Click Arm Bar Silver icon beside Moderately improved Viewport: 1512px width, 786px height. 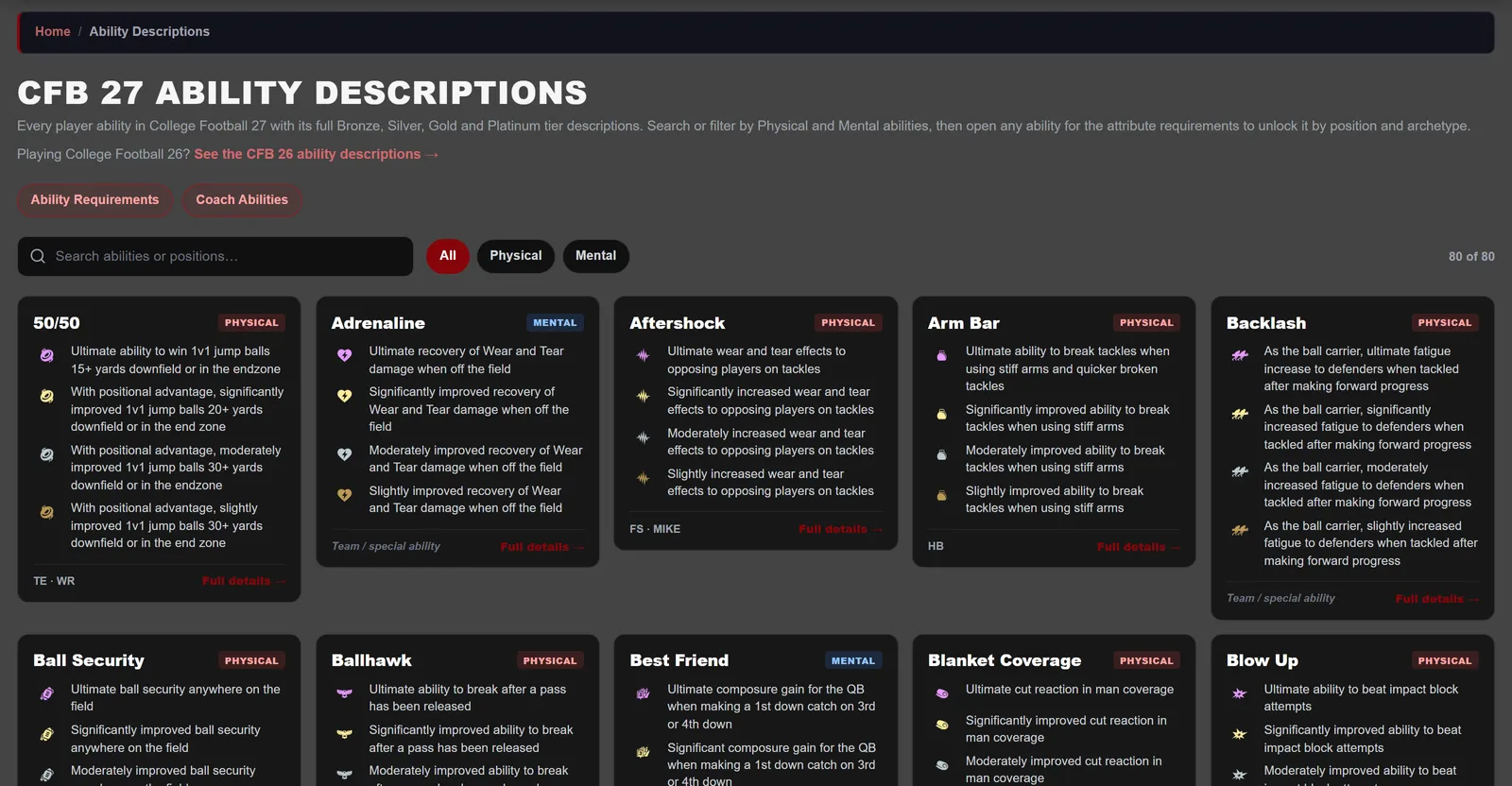tap(941, 454)
